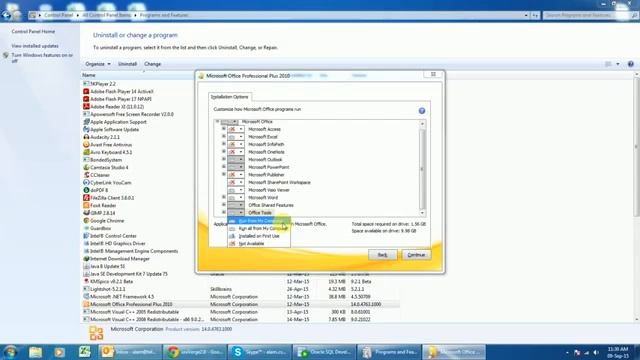Screen dimensions: 640x360
Task: Open the media player from the taskbar
Action: tap(60, 352)
